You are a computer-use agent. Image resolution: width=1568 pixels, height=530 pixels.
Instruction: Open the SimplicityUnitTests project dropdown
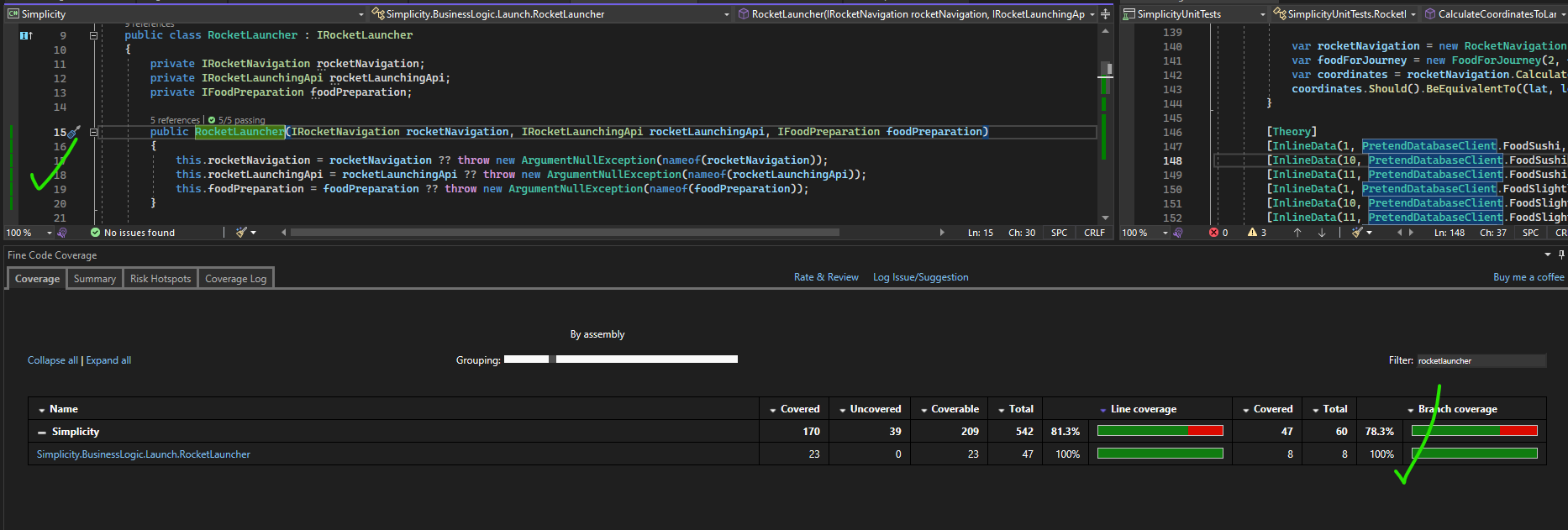point(1262,14)
